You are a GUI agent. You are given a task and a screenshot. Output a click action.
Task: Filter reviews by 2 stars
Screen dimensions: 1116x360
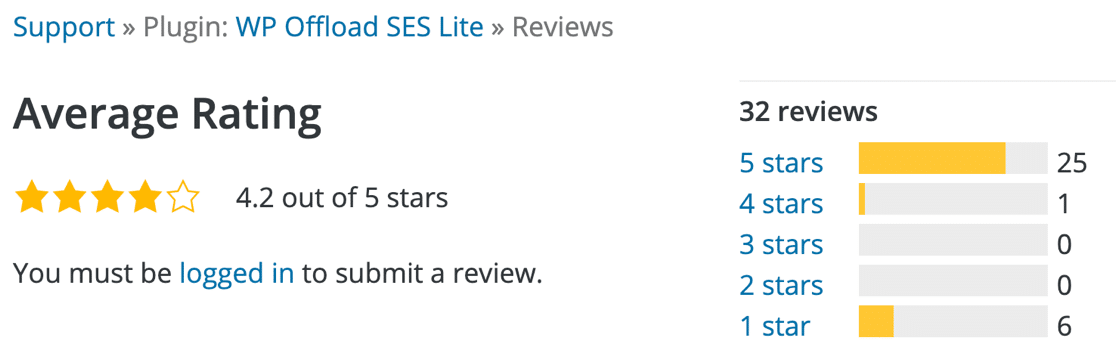coord(781,285)
